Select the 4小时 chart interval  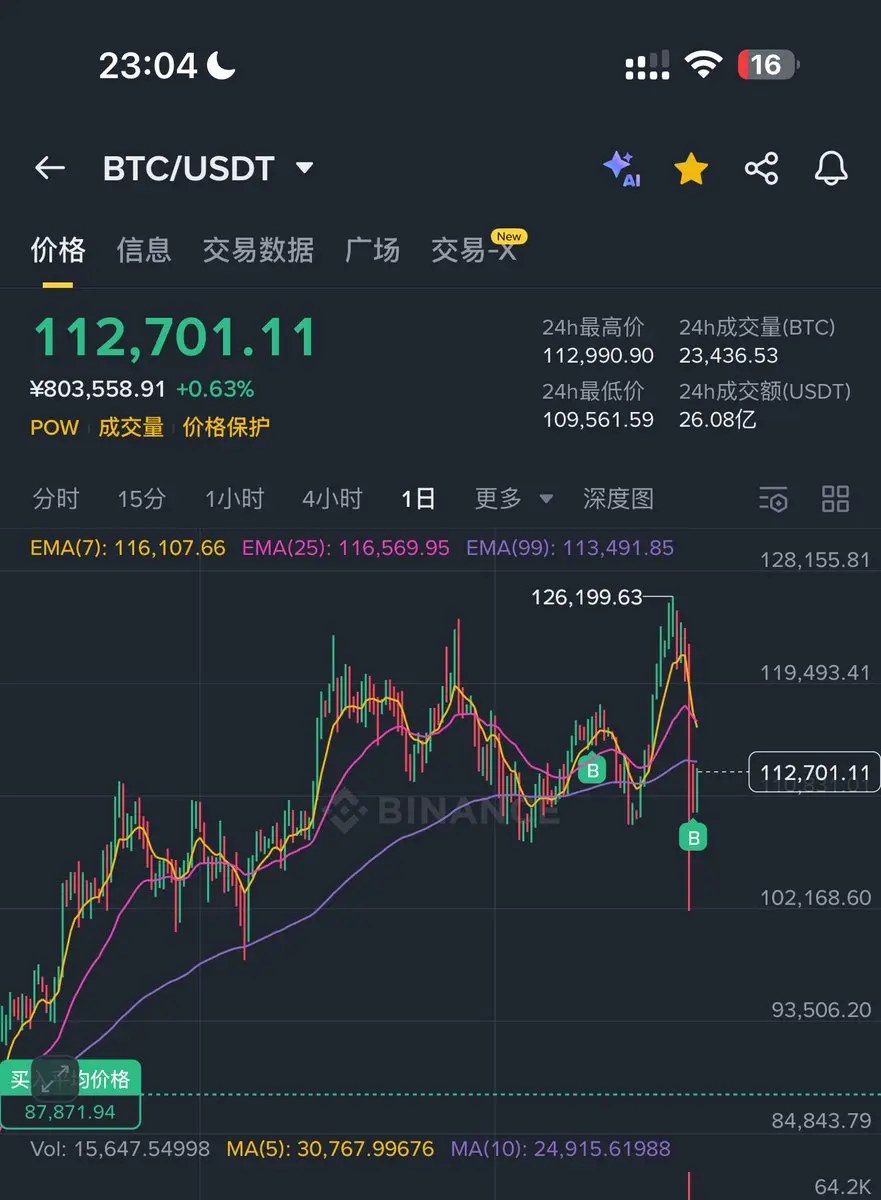tap(332, 498)
